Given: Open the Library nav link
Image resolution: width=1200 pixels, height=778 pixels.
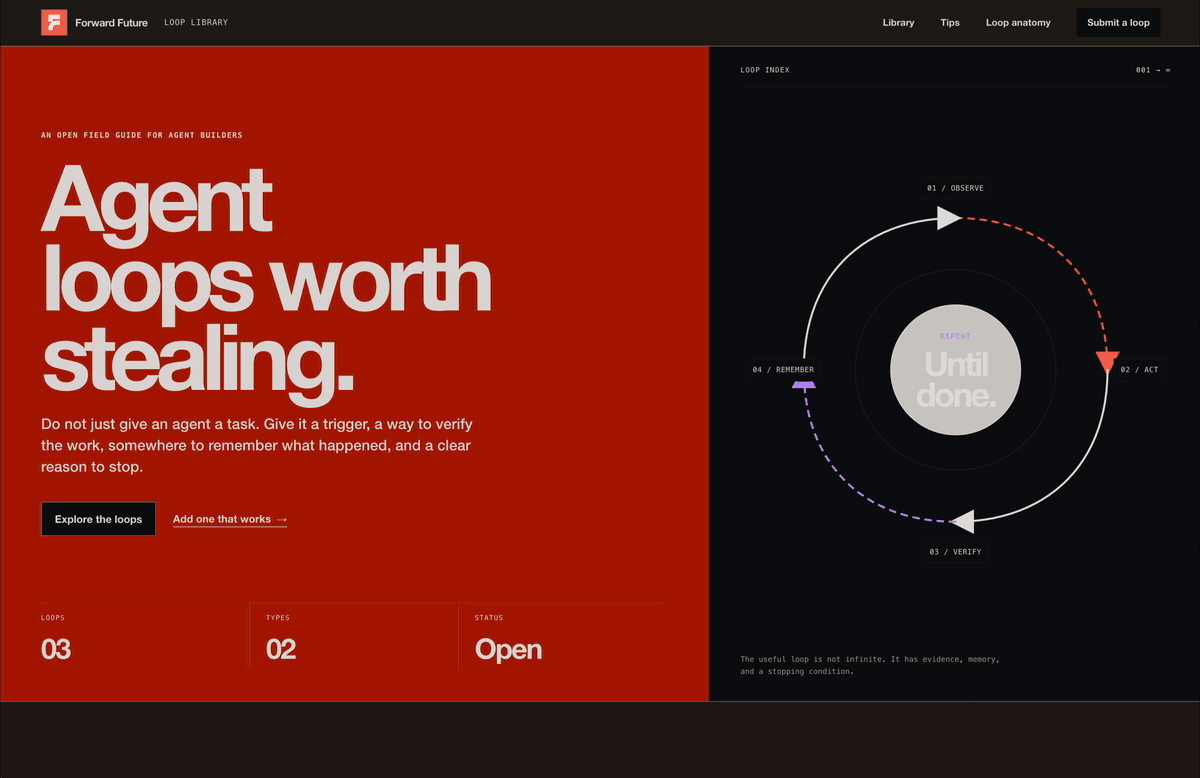Looking at the screenshot, I should click(898, 23).
